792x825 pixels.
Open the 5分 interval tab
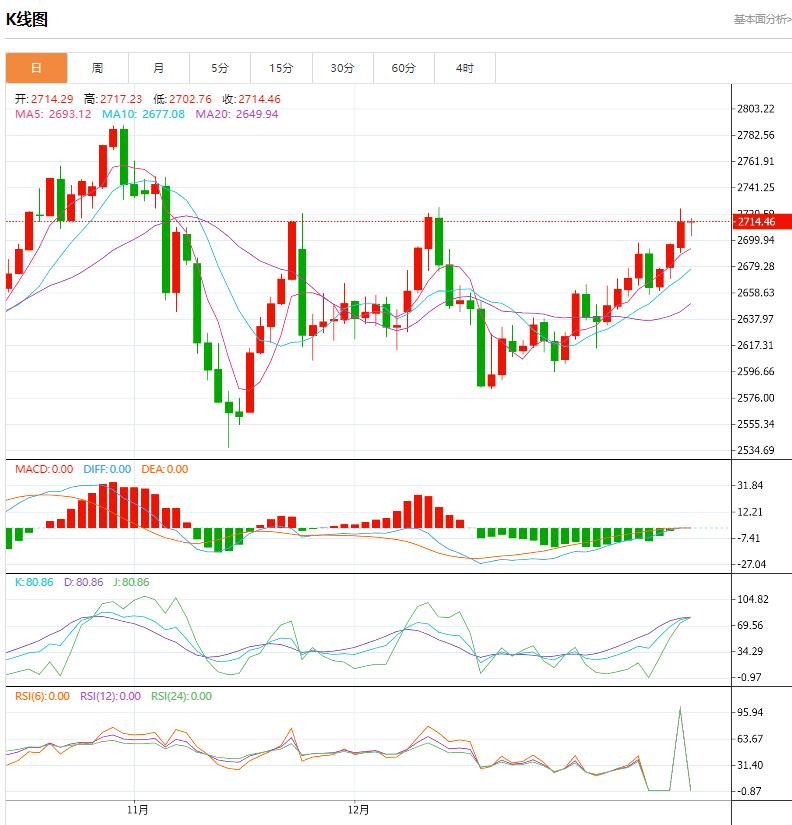click(x=220, y=68)
